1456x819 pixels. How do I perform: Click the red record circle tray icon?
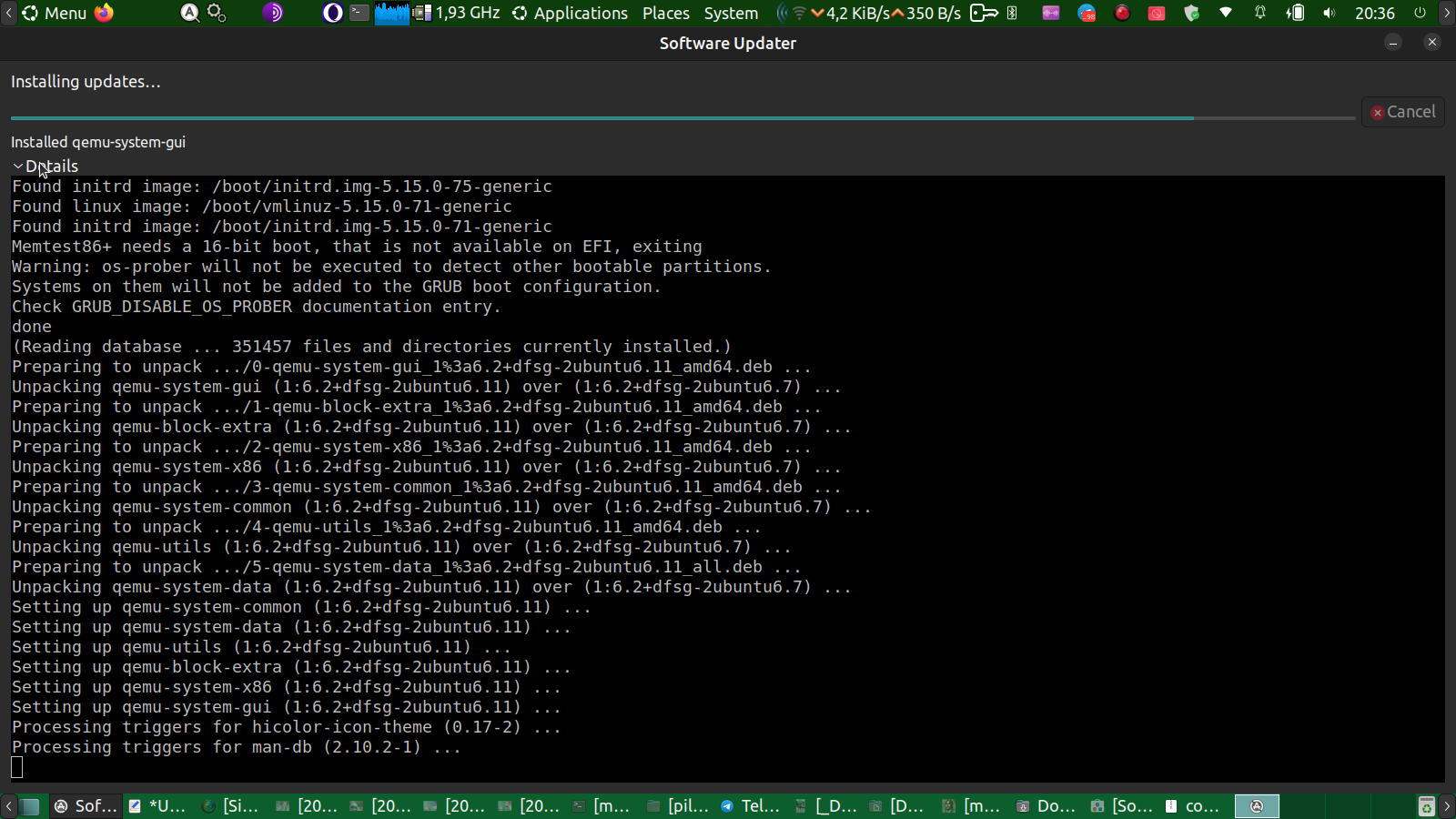(x=1122, y=13)
